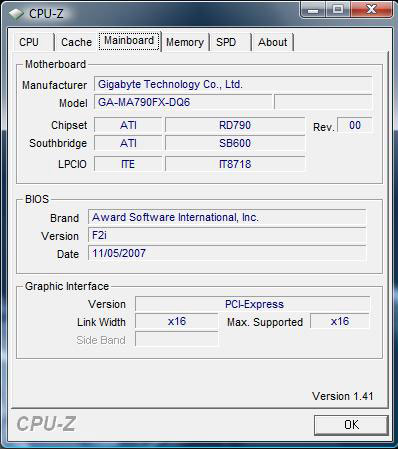The image size is (398, 449).
Task: Close the CPU-Z window
Action: (x=371, y=9)
